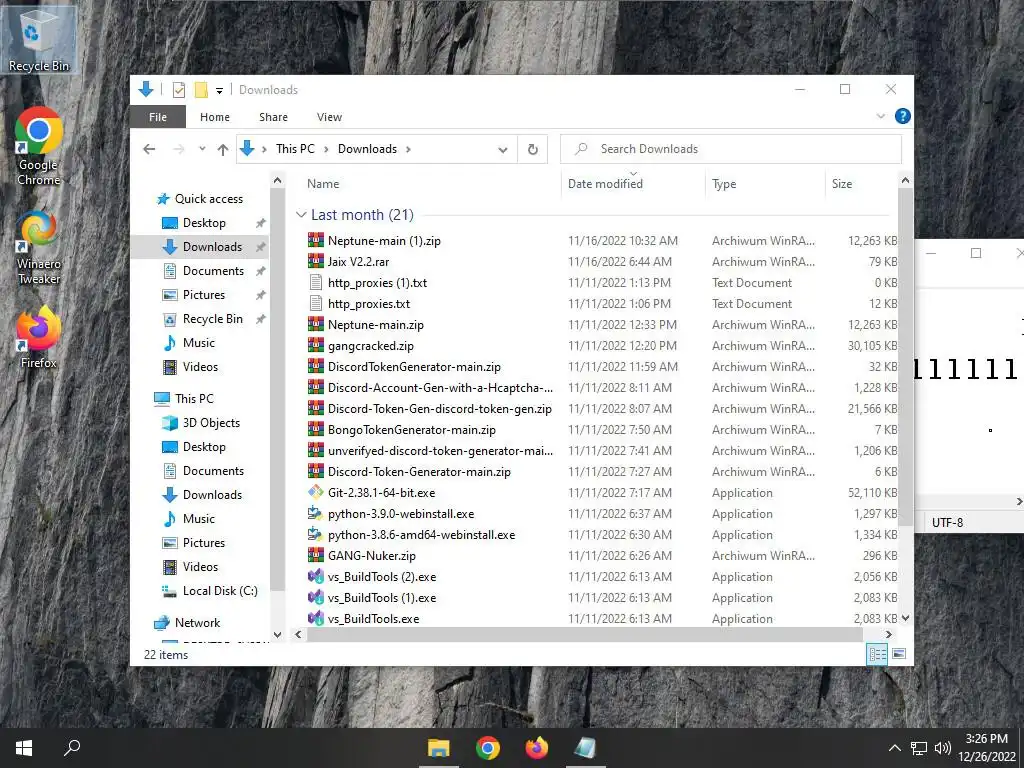This screenshot has height=768, width=1024.
Task: Click the forward navigation arrow
Action: [x=178, y=149]
